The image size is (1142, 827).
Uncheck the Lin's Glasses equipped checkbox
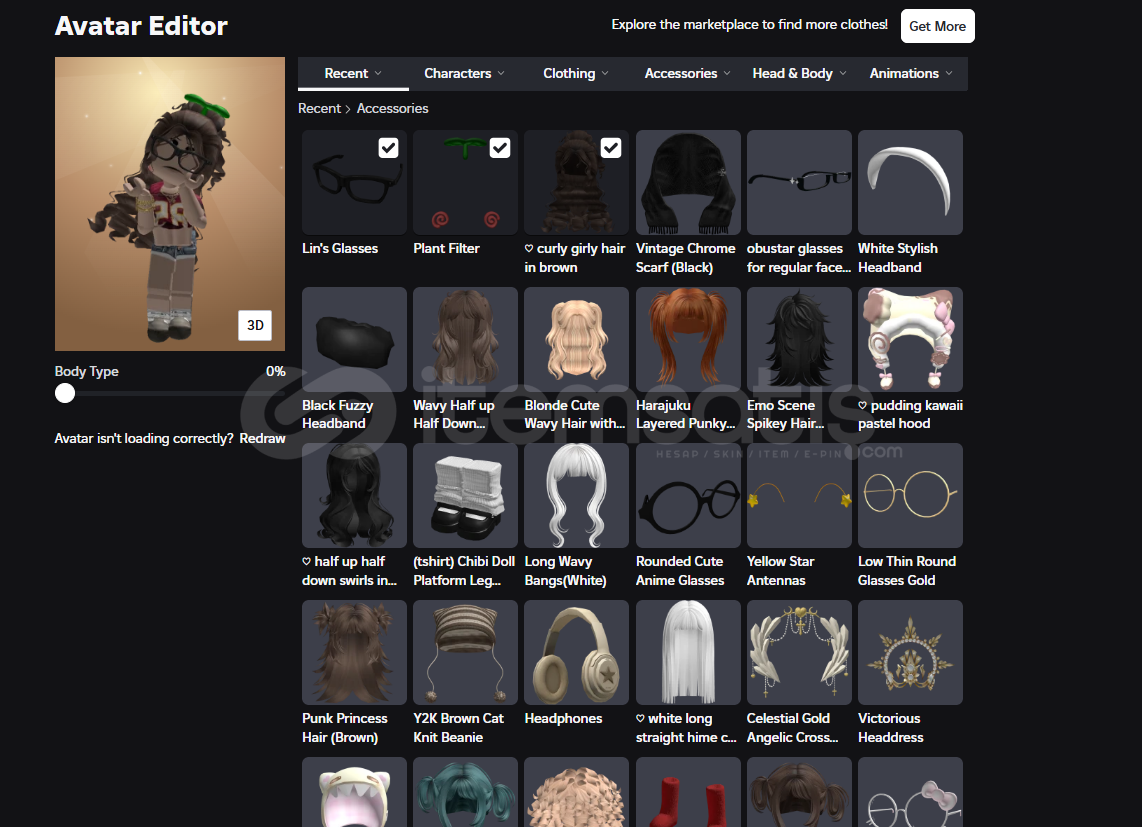point(388,148)
